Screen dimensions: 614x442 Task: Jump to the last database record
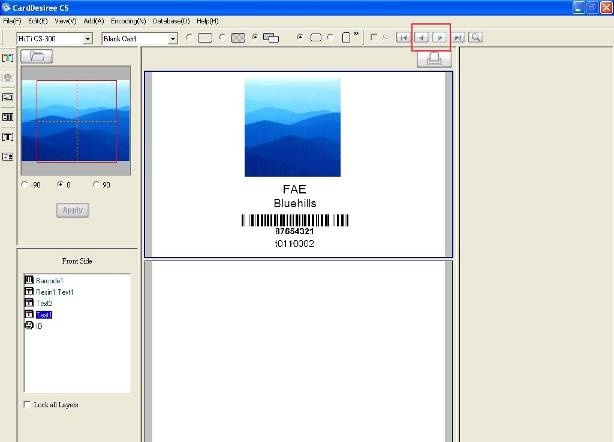tap(457, 38)
